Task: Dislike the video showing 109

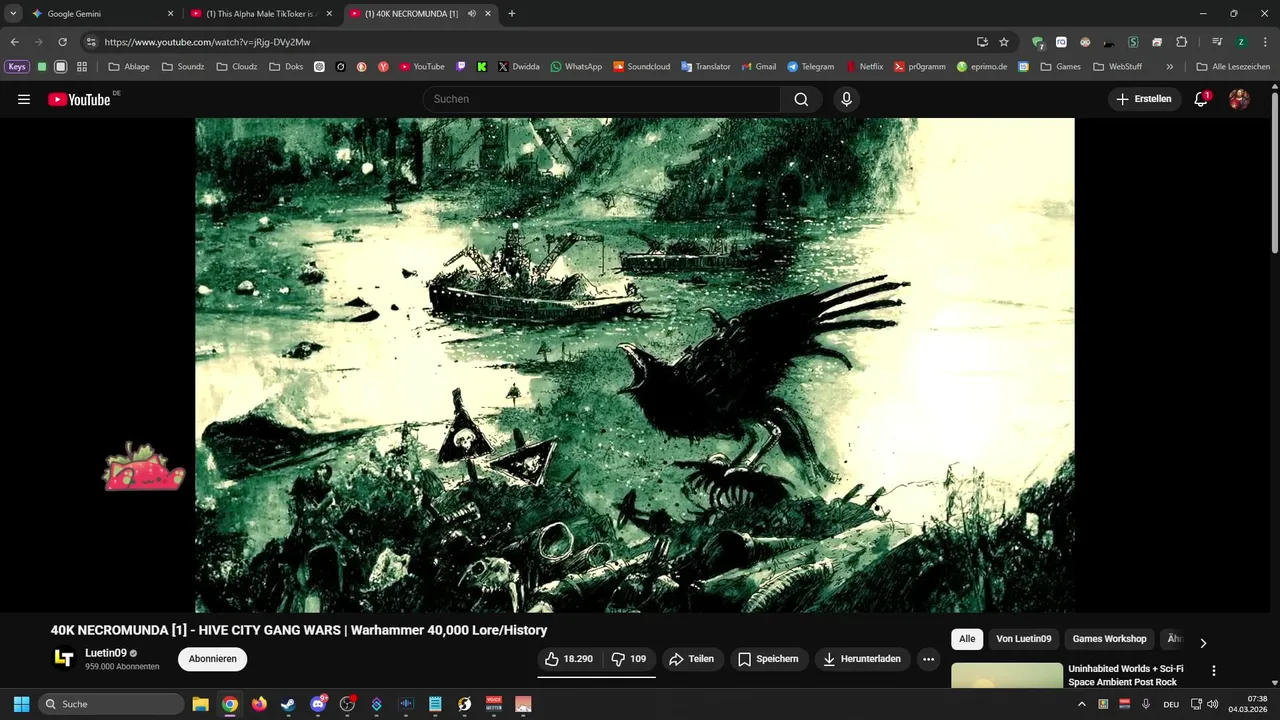Action: pos(629,659)
